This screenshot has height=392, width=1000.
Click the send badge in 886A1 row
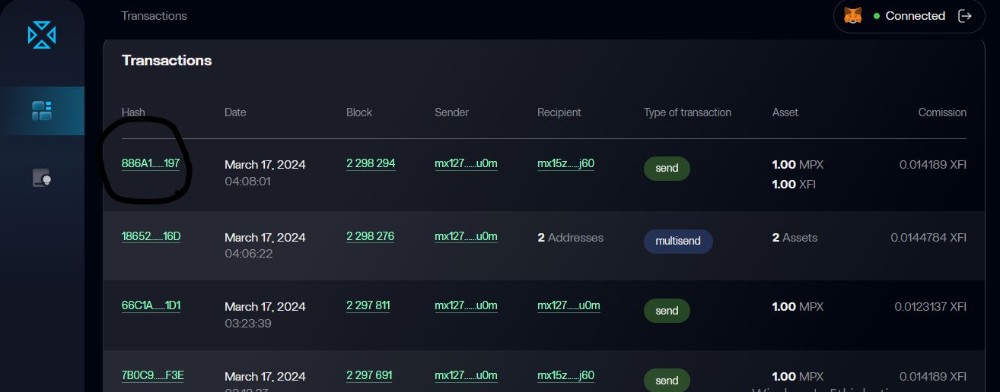tap(666, 168)
